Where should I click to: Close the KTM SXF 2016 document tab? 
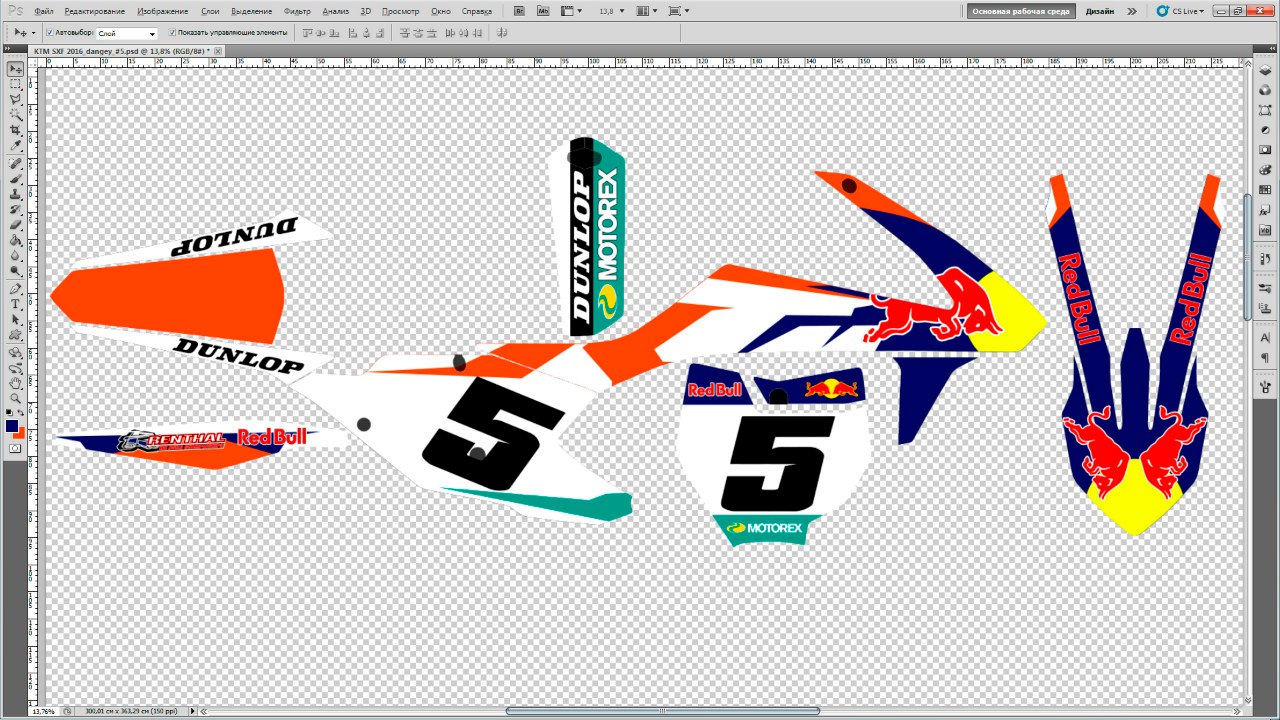click(x=218, y=50)
